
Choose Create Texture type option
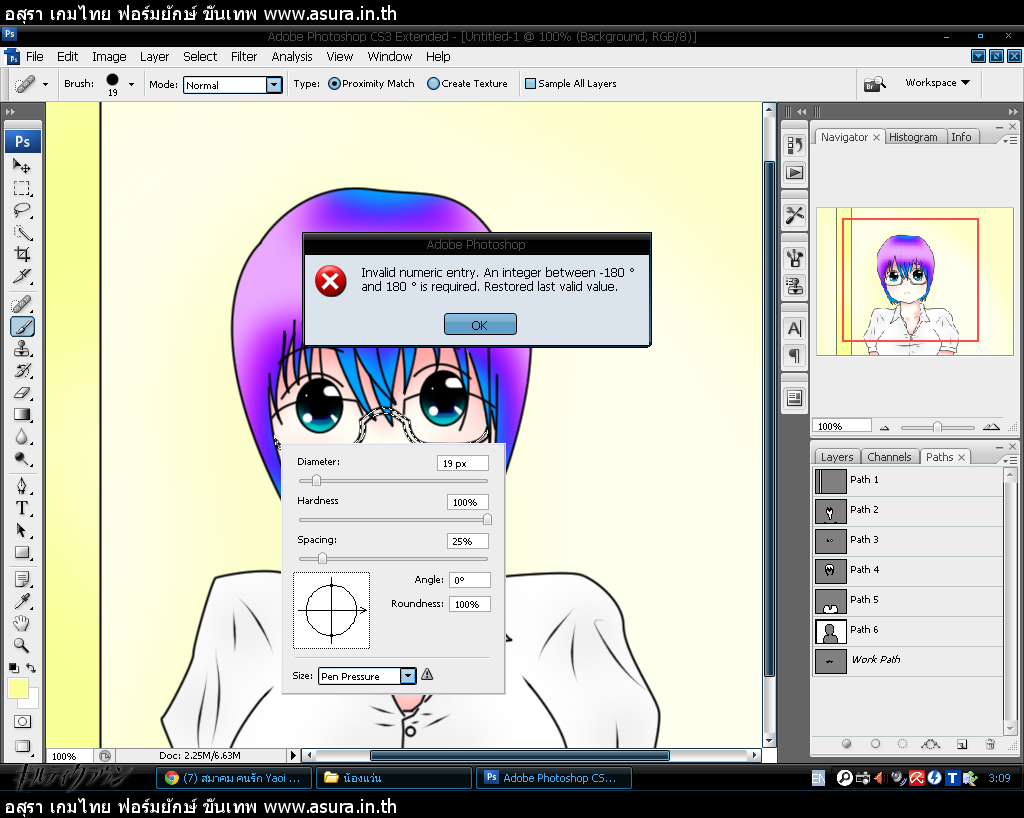pyautogui.click(x=467, y=84)
